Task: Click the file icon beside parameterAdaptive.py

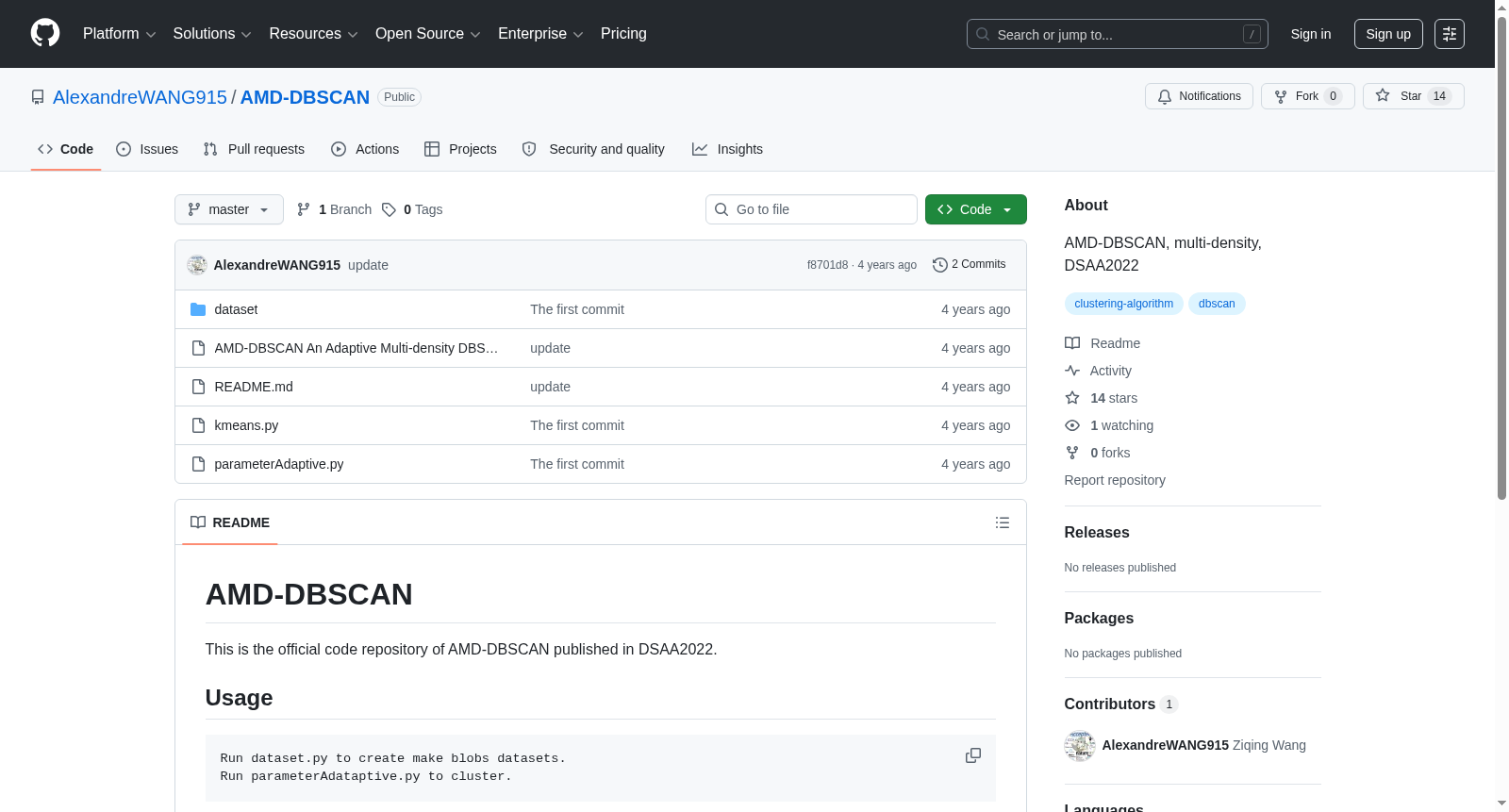Action: tap(198, 464)
